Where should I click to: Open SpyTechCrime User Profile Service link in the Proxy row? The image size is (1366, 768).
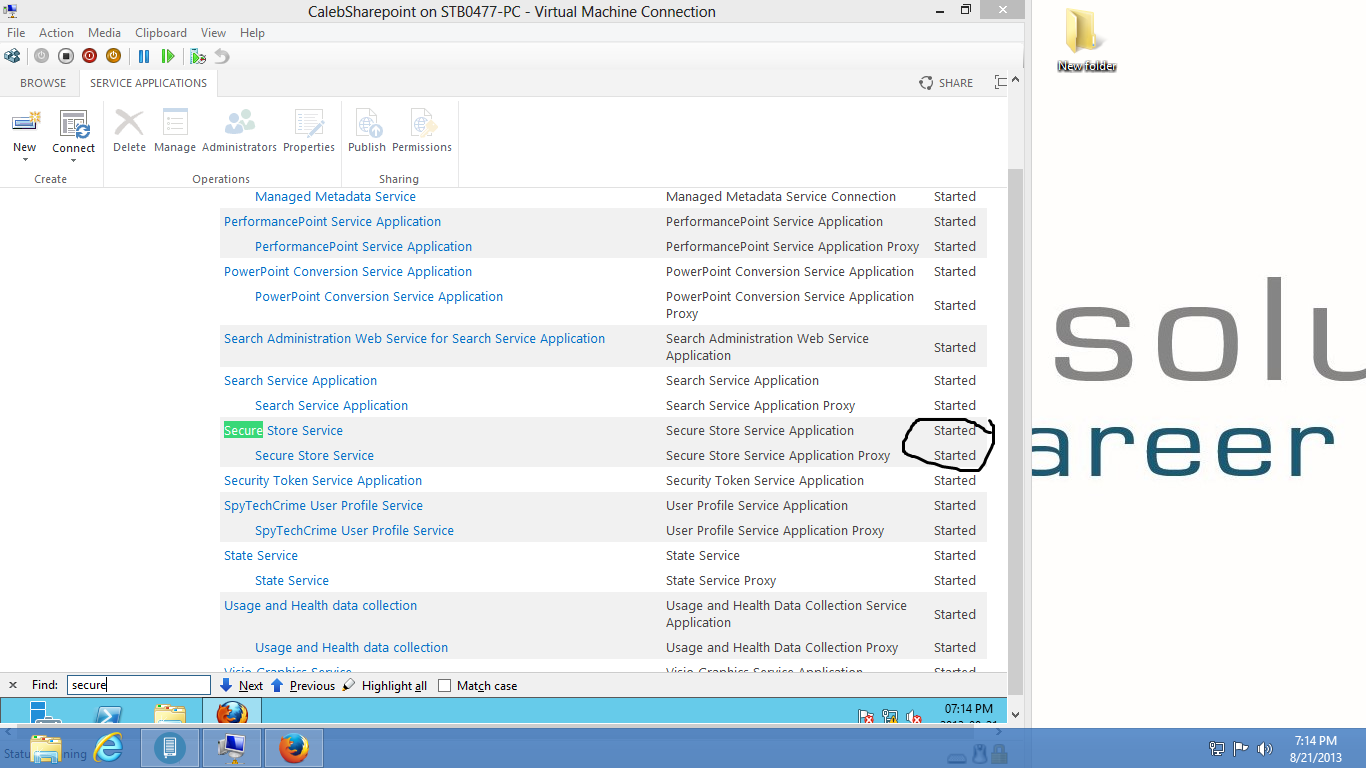coord(354,531)
